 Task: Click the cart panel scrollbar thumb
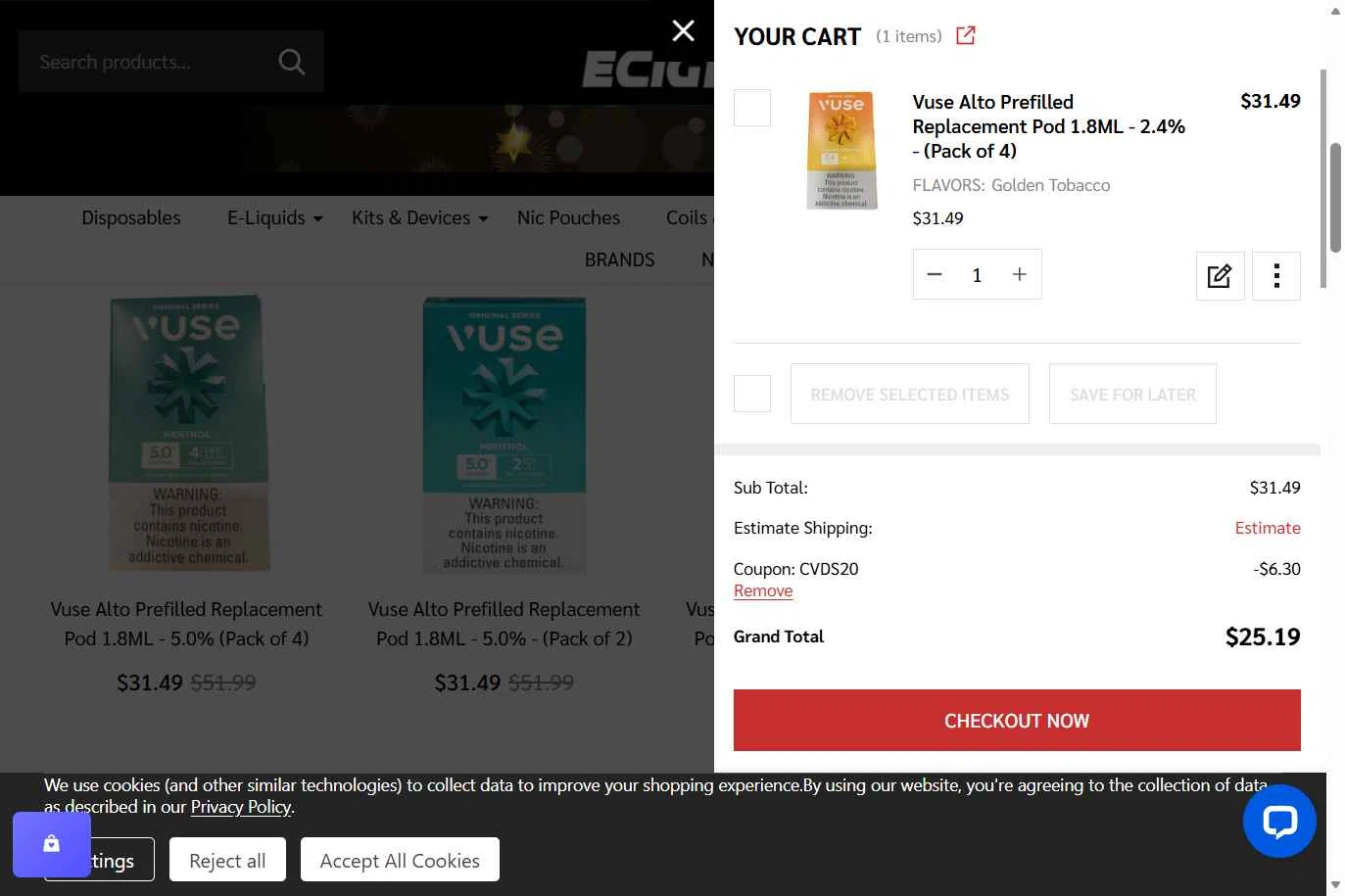pos(1334,198)
